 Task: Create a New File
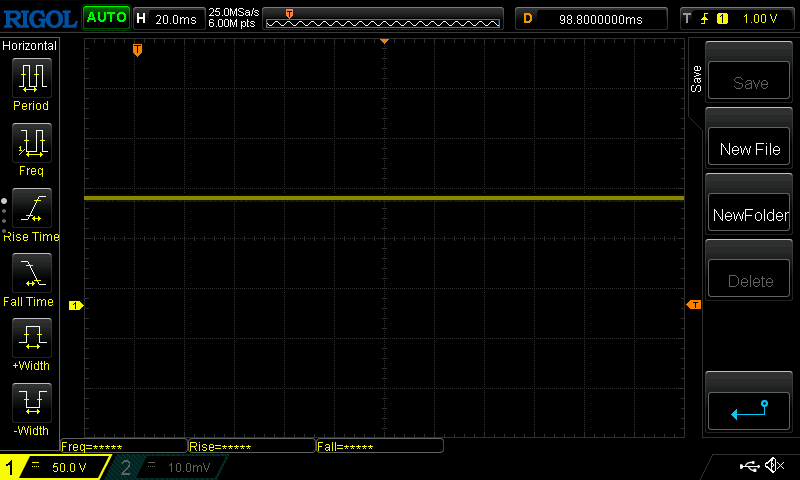749,146
